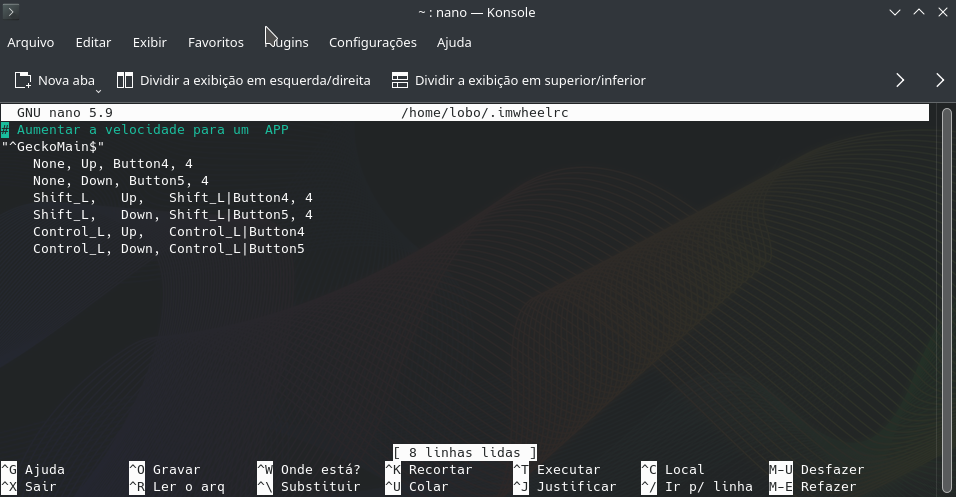Click the ^T Executar shortcut
Viewport: 956px width, 497px height.
tap(557, 470)
